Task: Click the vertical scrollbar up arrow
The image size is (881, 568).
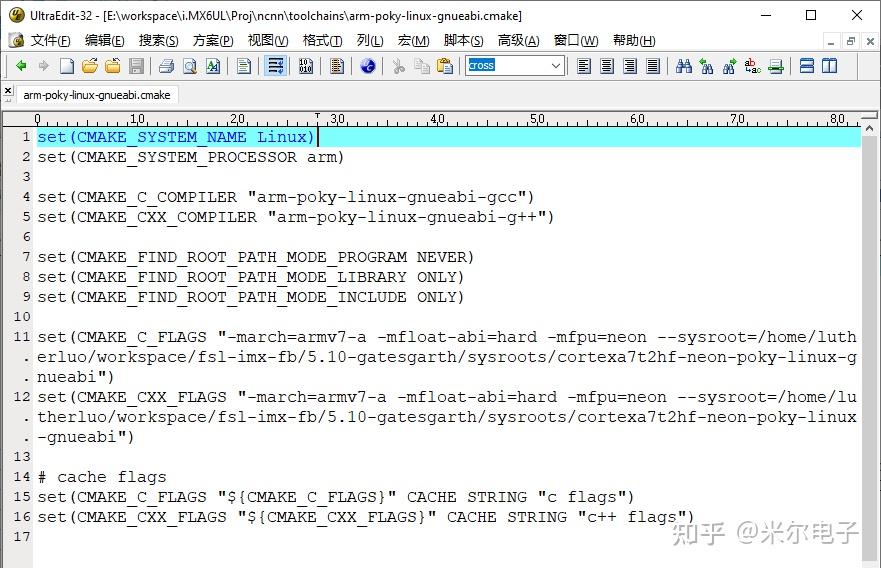Action: [869, 129]
